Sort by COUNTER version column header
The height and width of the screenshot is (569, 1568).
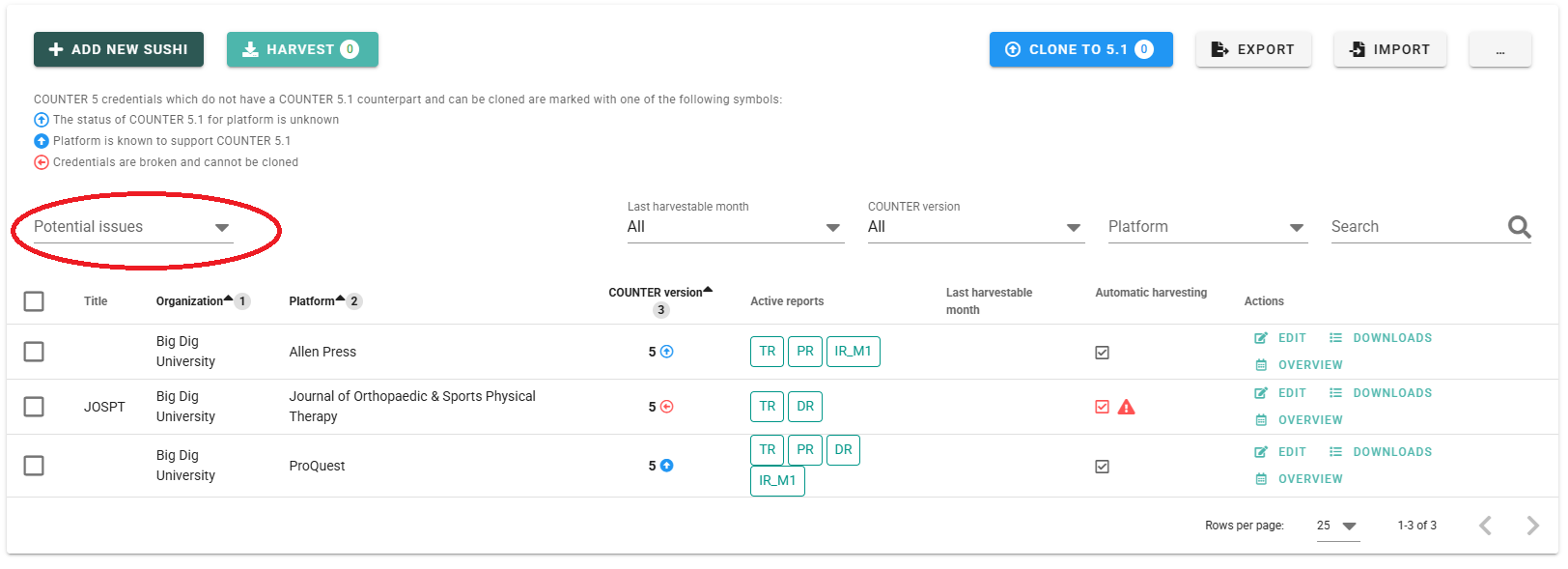point(656,293)
